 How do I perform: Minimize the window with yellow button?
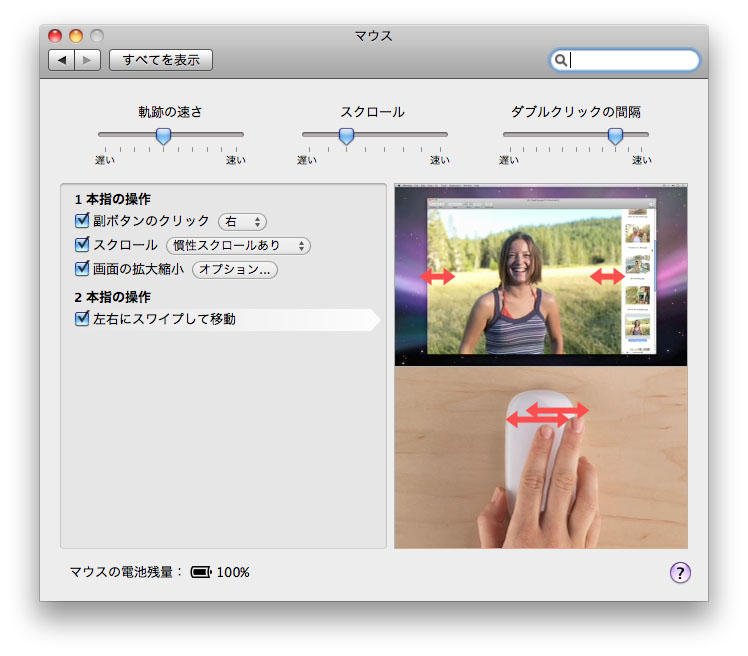click(76, 36)
